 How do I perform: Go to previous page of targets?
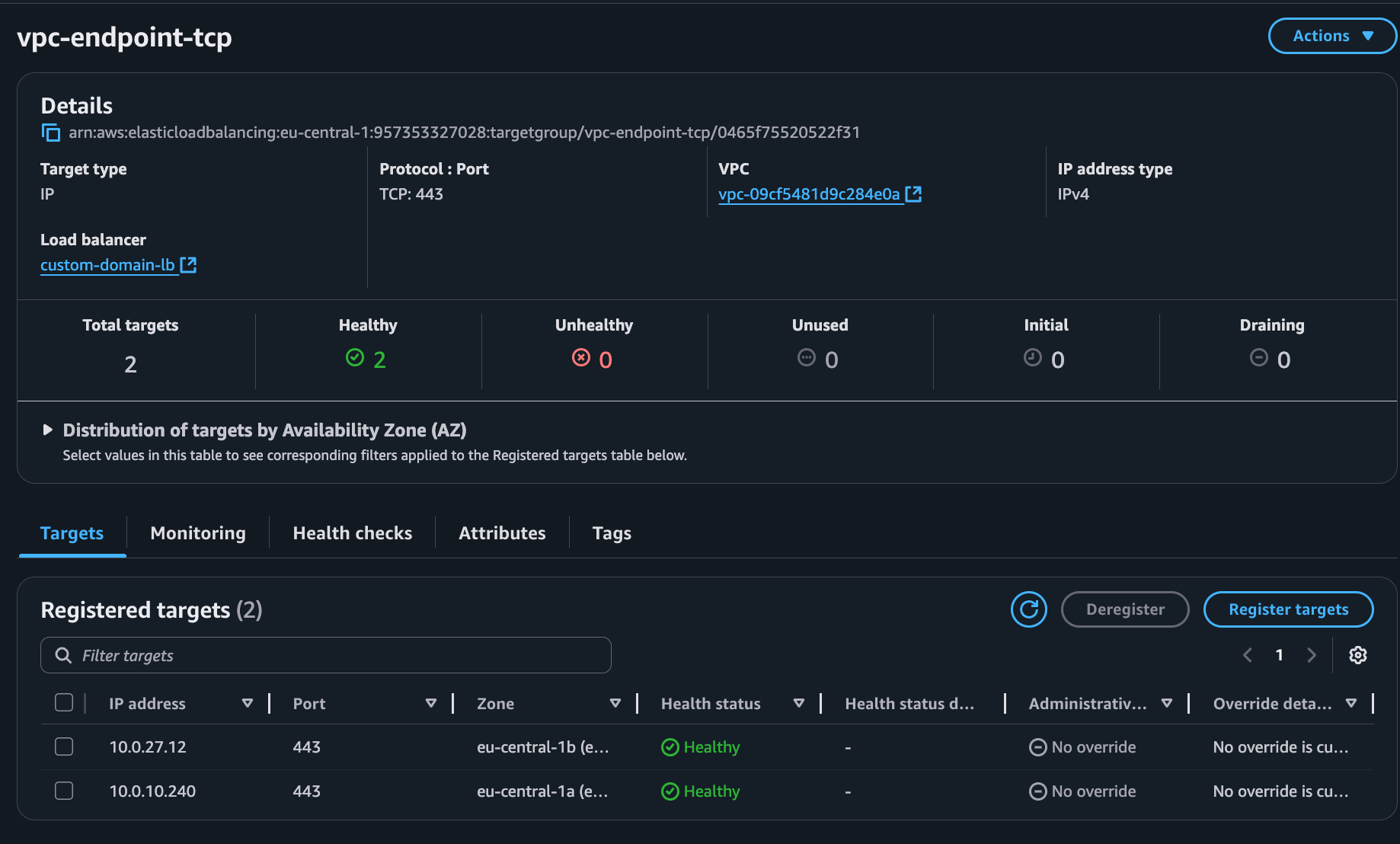(x=1248, y=655)
